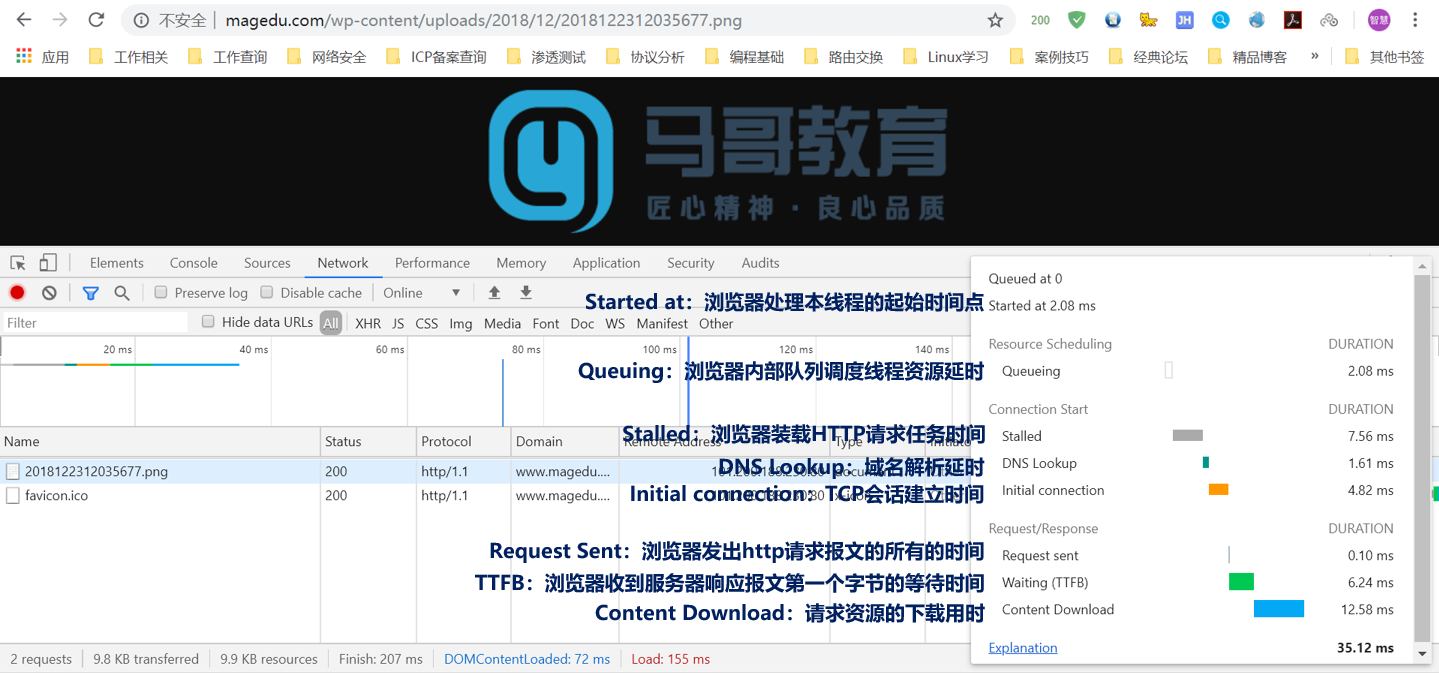1439x673 pixels.
Task: Click the timing popup scrollbar down arrow
Action: [x=1422, y=654]
